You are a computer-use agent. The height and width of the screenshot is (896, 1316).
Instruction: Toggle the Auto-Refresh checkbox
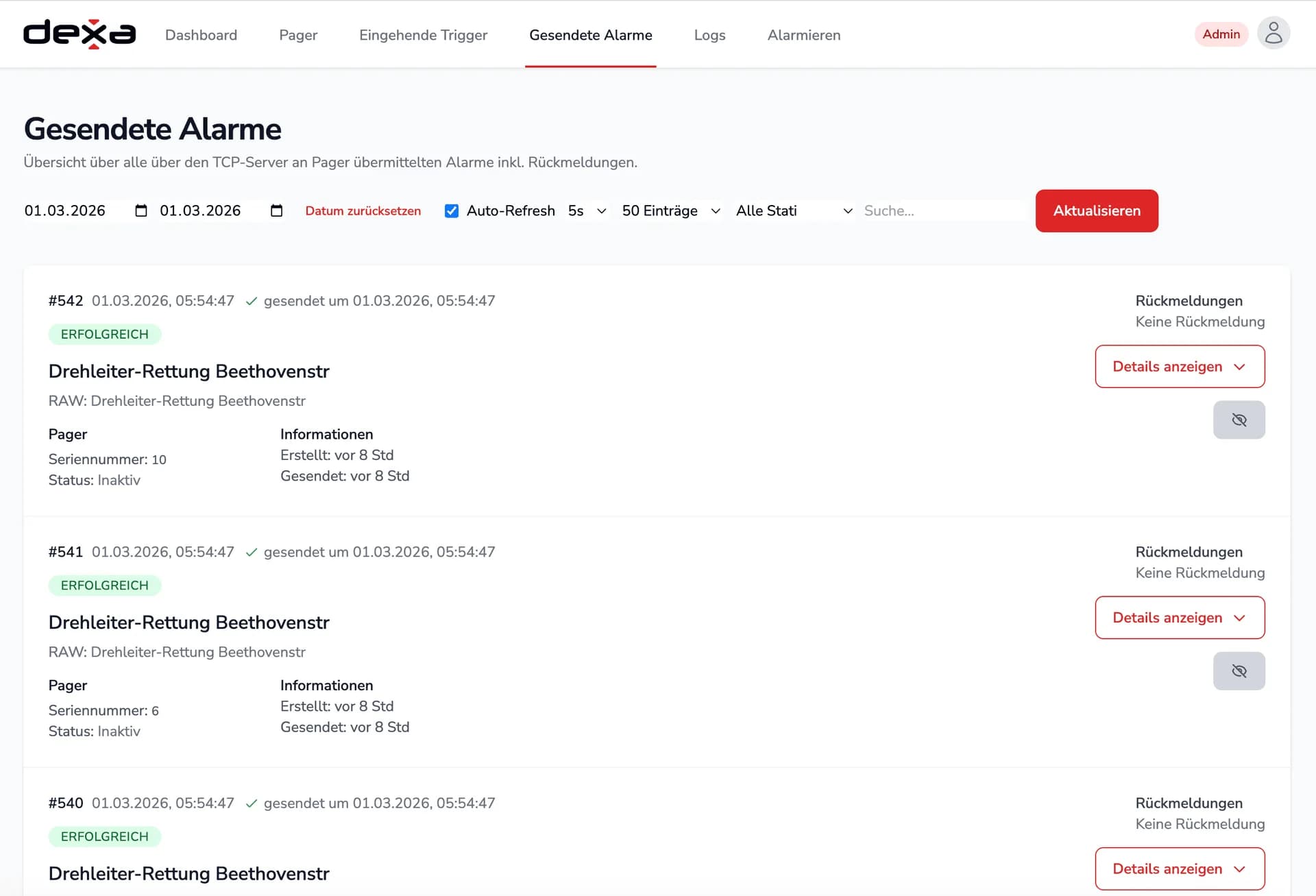pyautogui.click(x=451, y=211)
